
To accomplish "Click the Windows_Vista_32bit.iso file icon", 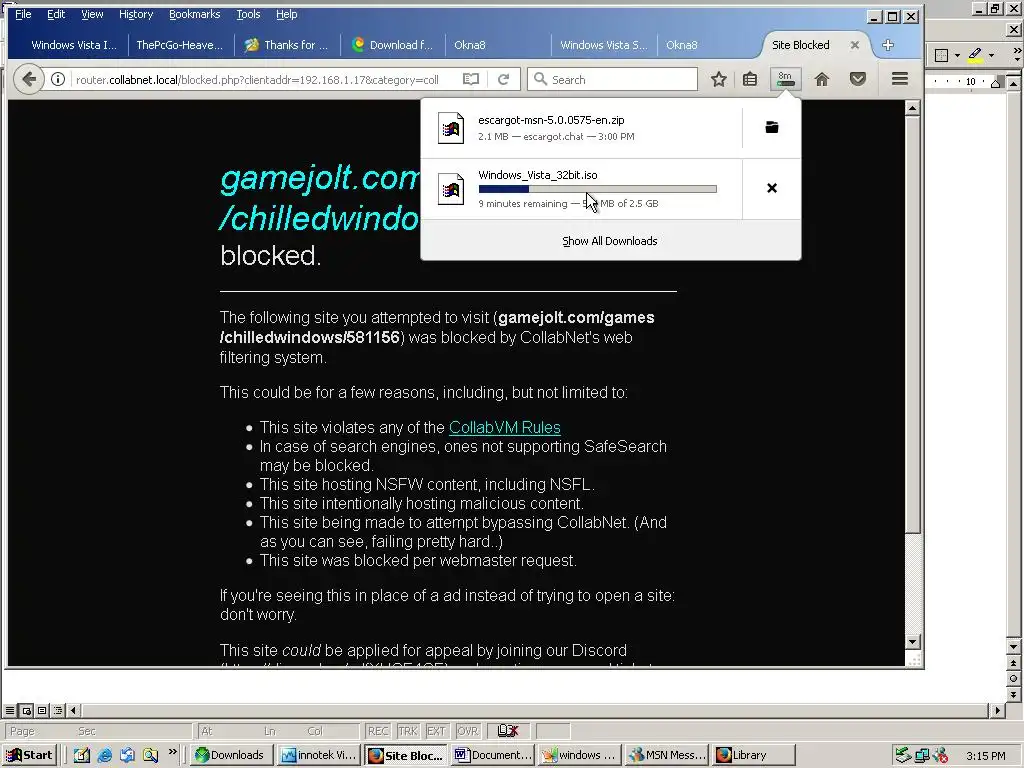I will click(x=451, y=189).
